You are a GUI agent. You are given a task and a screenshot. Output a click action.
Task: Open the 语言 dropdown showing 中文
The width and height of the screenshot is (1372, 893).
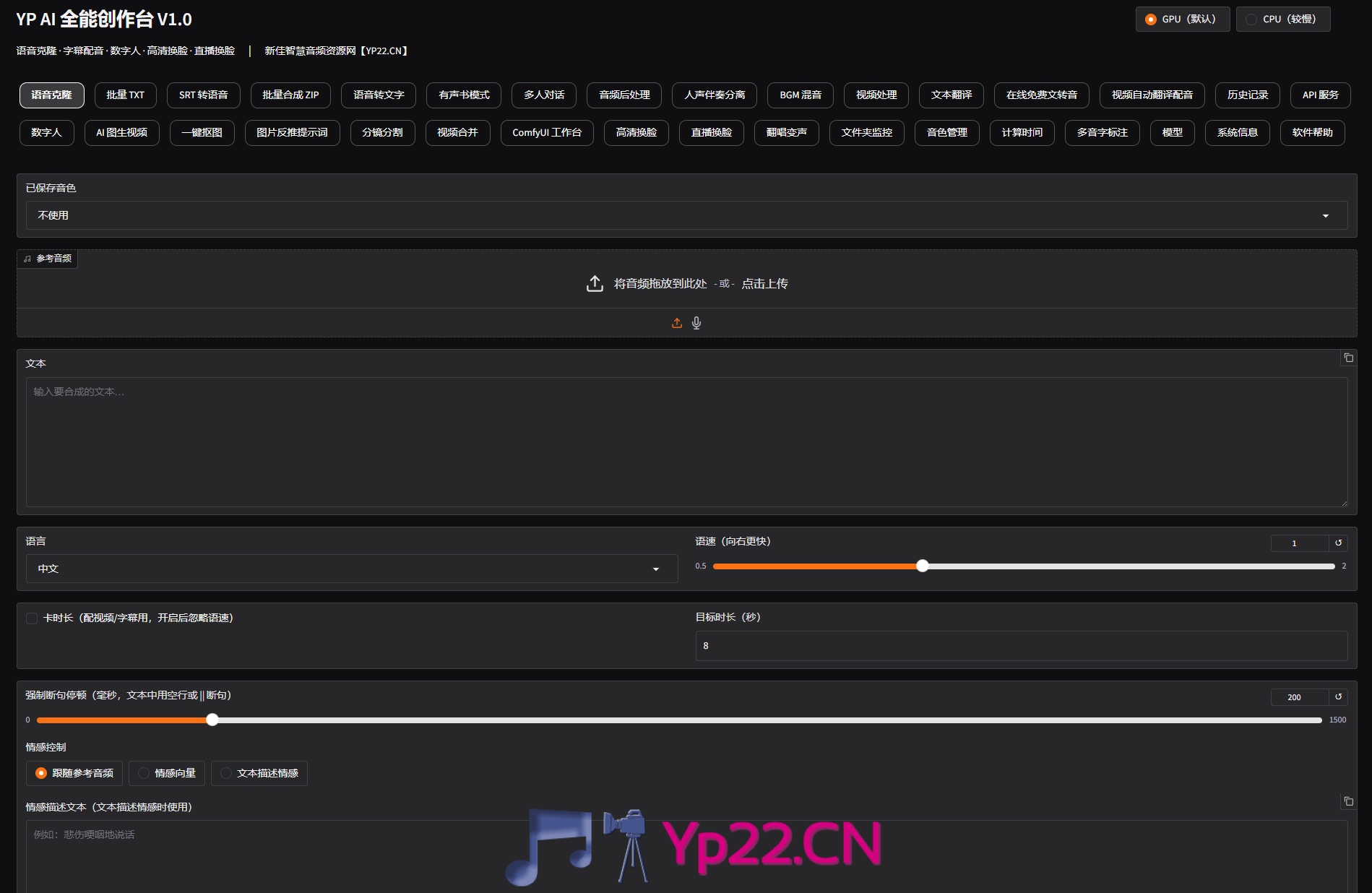pos(352,569)
